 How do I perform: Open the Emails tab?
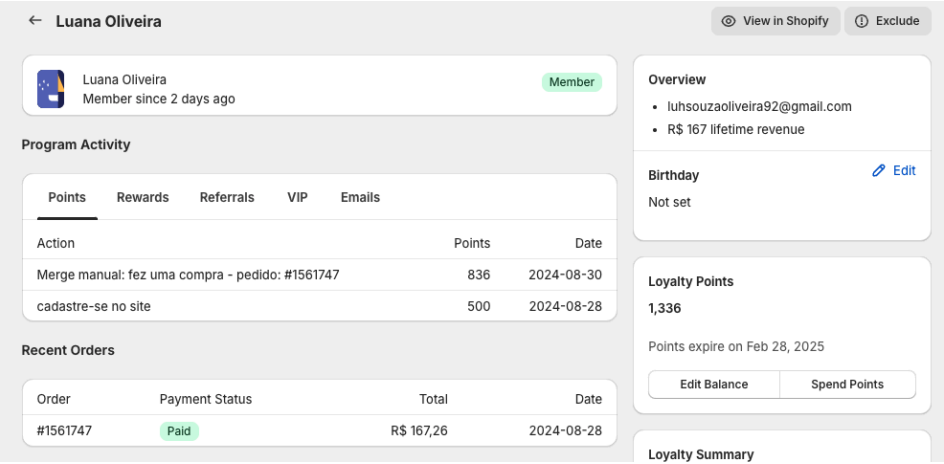click(x=360, y=197)
